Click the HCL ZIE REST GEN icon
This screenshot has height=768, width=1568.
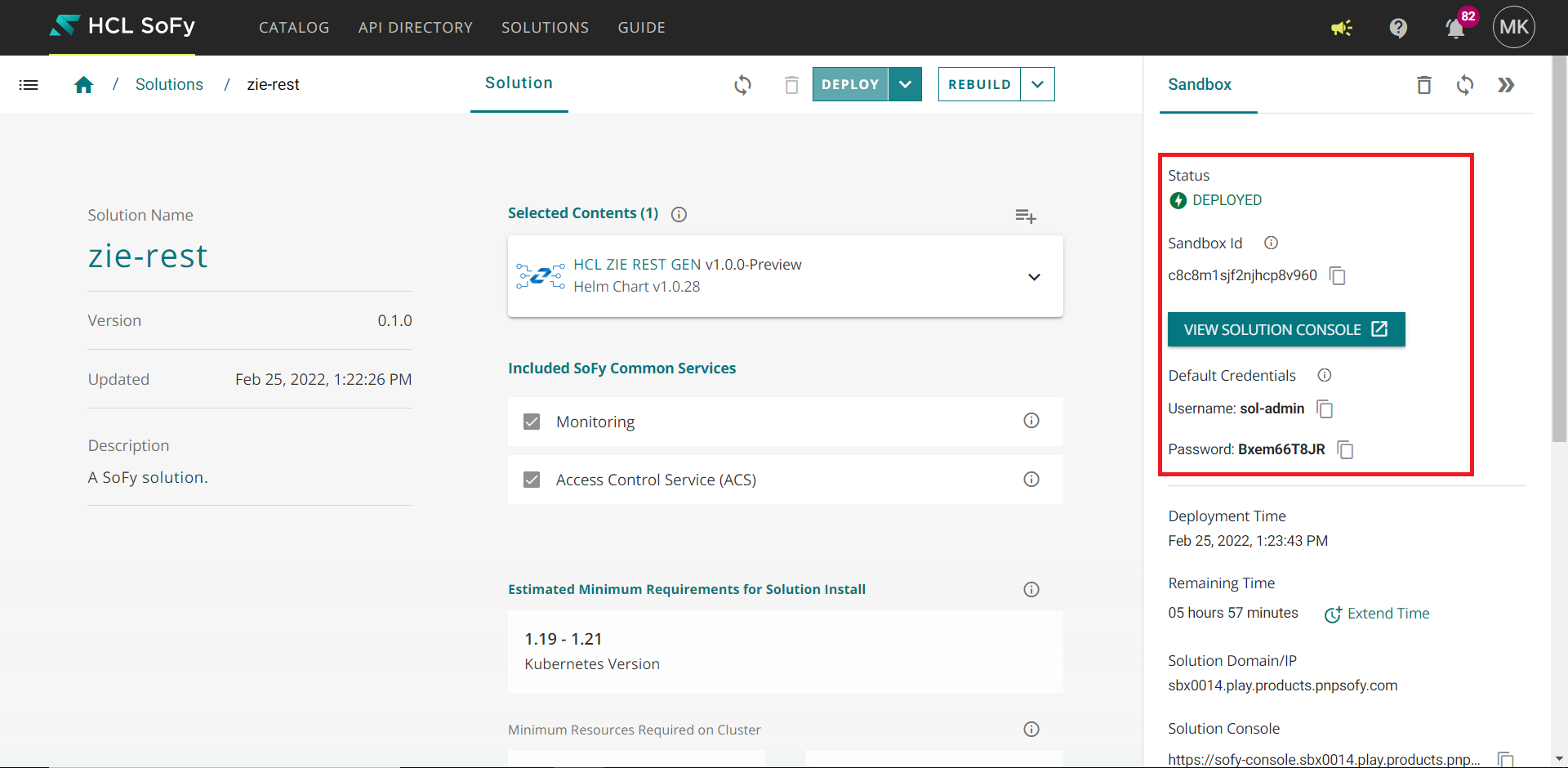pos(541,276)
